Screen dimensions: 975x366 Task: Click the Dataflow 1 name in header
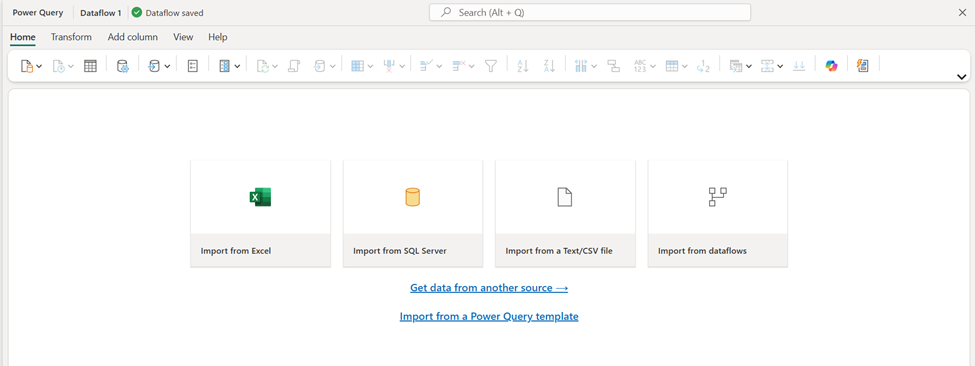(101, 12)
